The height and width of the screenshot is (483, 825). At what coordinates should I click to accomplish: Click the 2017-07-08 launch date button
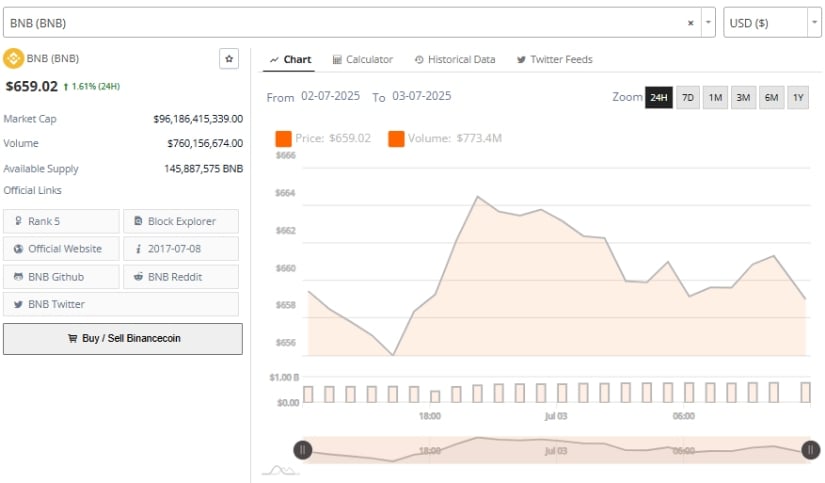point(181,248)
